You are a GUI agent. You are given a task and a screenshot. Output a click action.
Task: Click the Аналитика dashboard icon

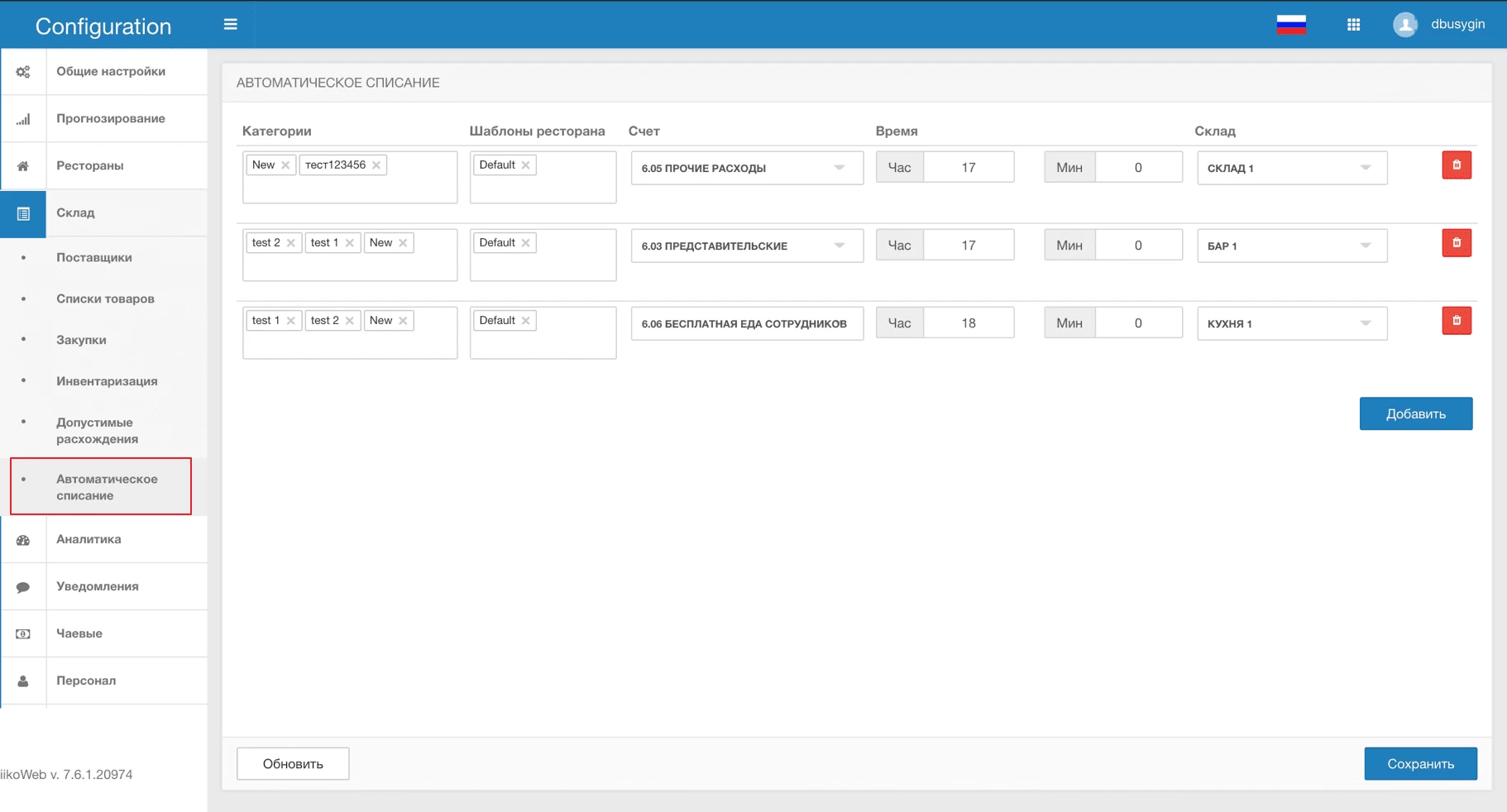tap(23, 540)
